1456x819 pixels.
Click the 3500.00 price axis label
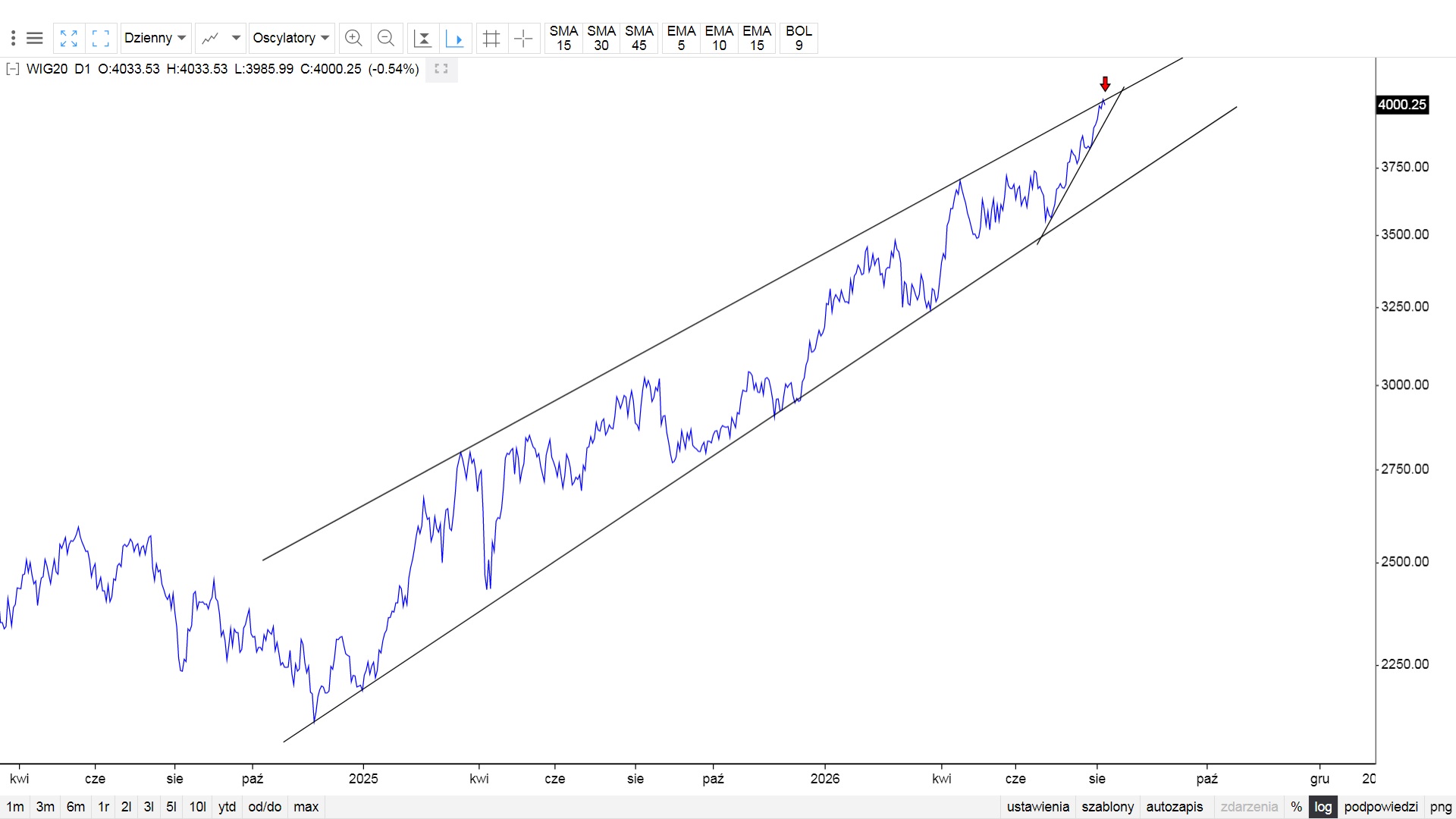[x=1405, y=234]
